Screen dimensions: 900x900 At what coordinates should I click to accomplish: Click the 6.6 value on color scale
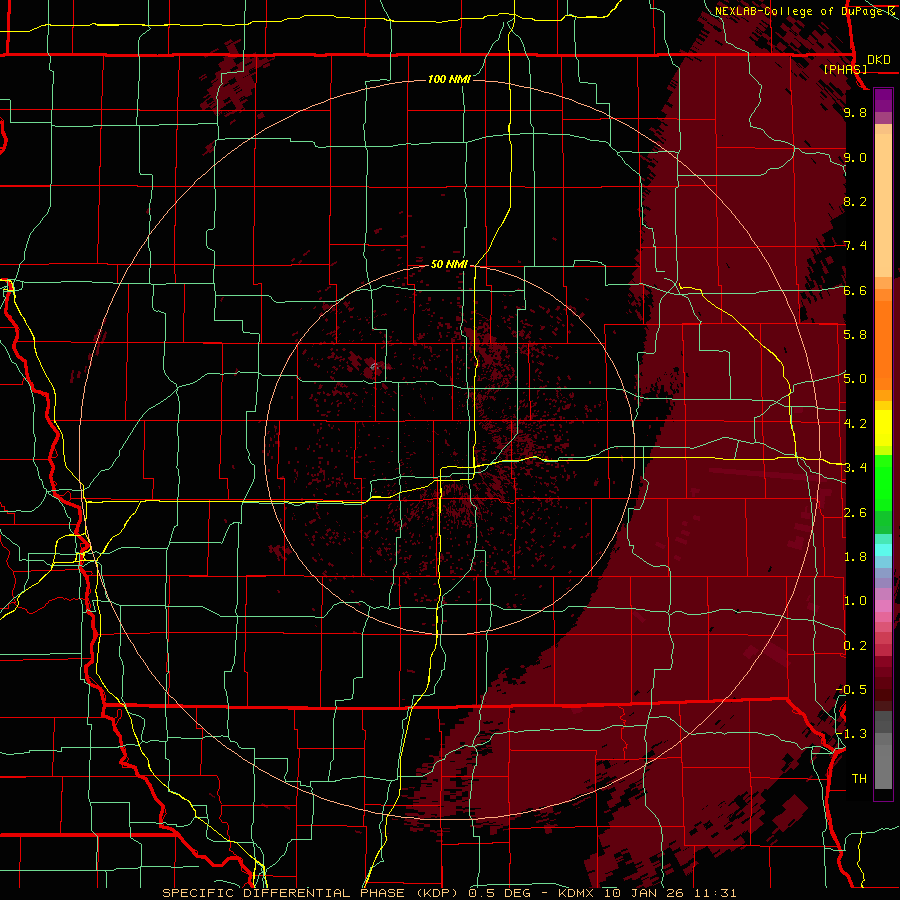[x=855, y=290]
